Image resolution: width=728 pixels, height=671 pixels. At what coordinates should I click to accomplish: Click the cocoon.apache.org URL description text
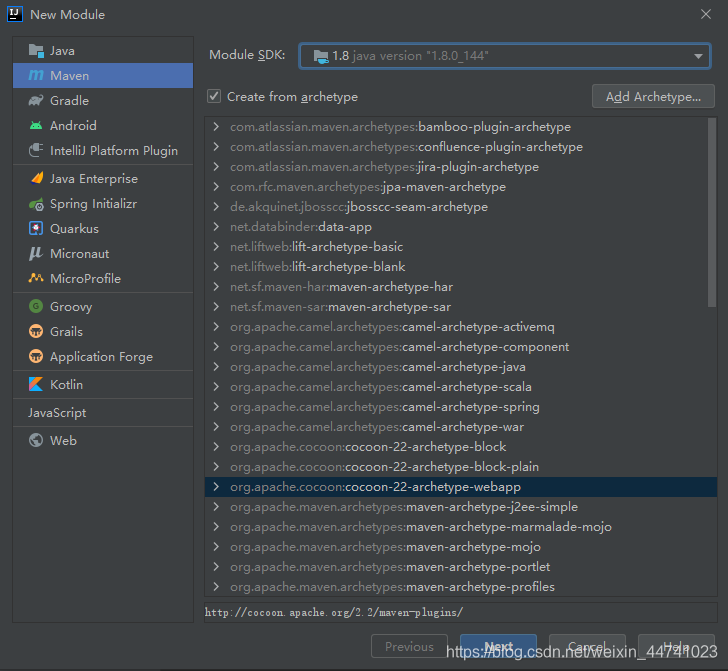[x=333, y=612]
